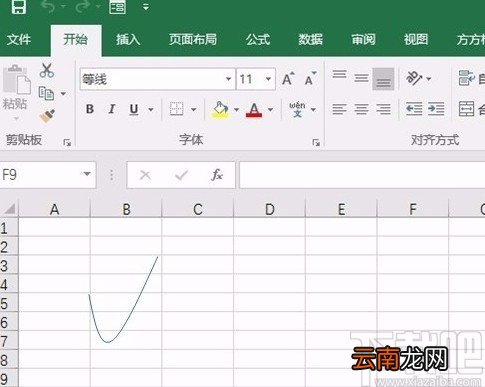Open Insert Function fx
This screenshot has height=387, width=485.
point(217,175)
